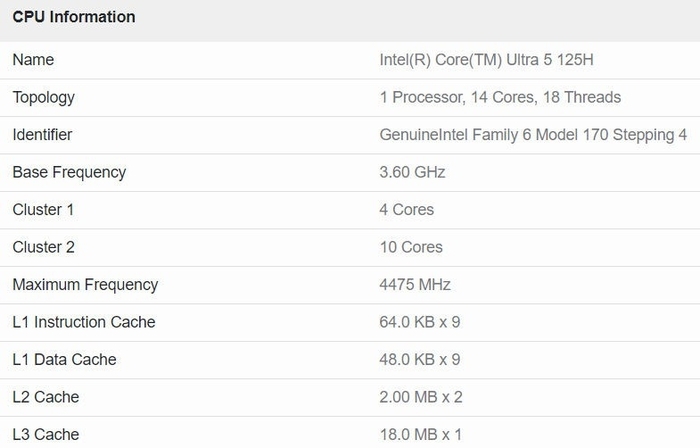Click the CPU Information header

[74, 17]
